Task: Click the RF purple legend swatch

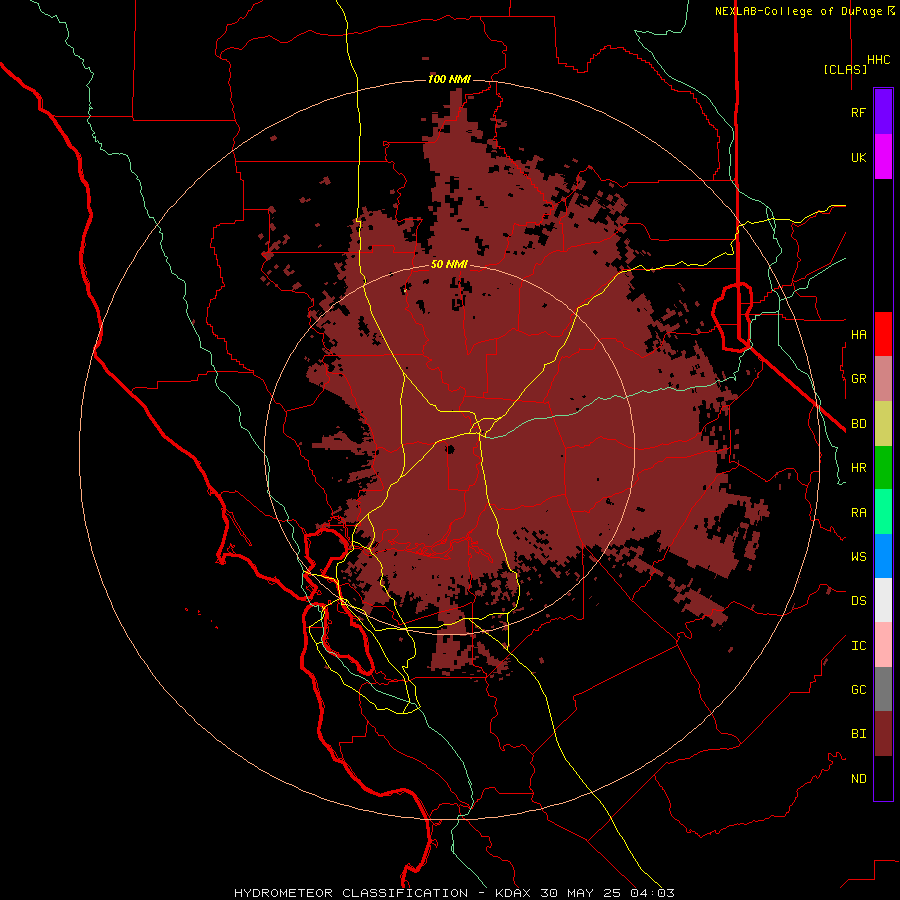Action: point(883,112)
